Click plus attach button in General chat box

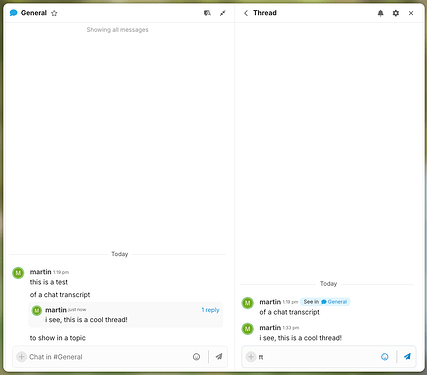point(21,357)
